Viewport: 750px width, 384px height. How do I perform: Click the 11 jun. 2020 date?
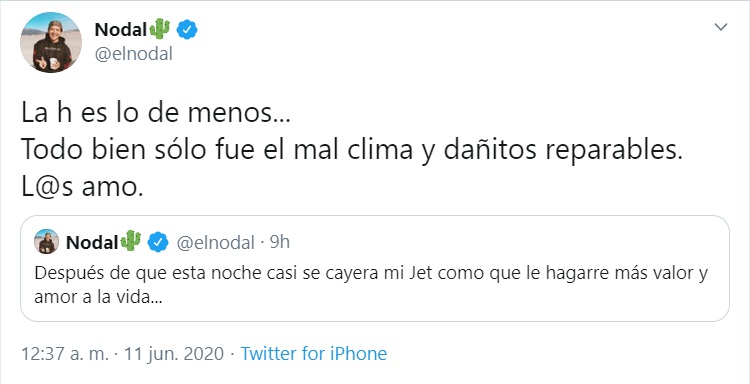(x=174, y=354)
